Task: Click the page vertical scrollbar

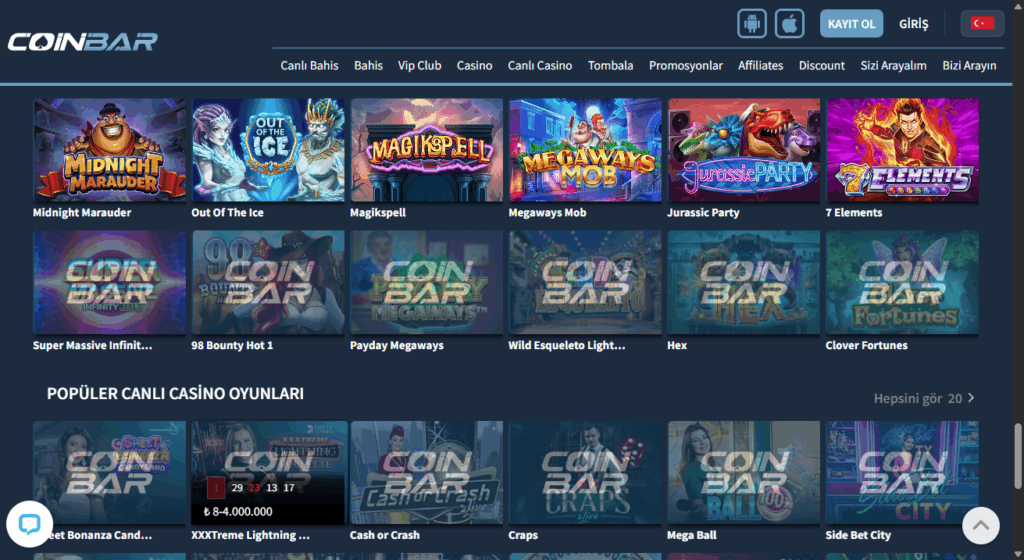Action: [x=1018, y=456]
